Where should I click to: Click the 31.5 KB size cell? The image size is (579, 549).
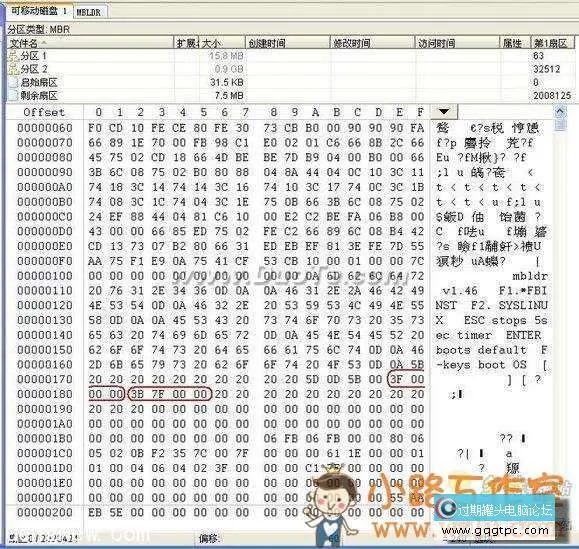click(227, 82)
